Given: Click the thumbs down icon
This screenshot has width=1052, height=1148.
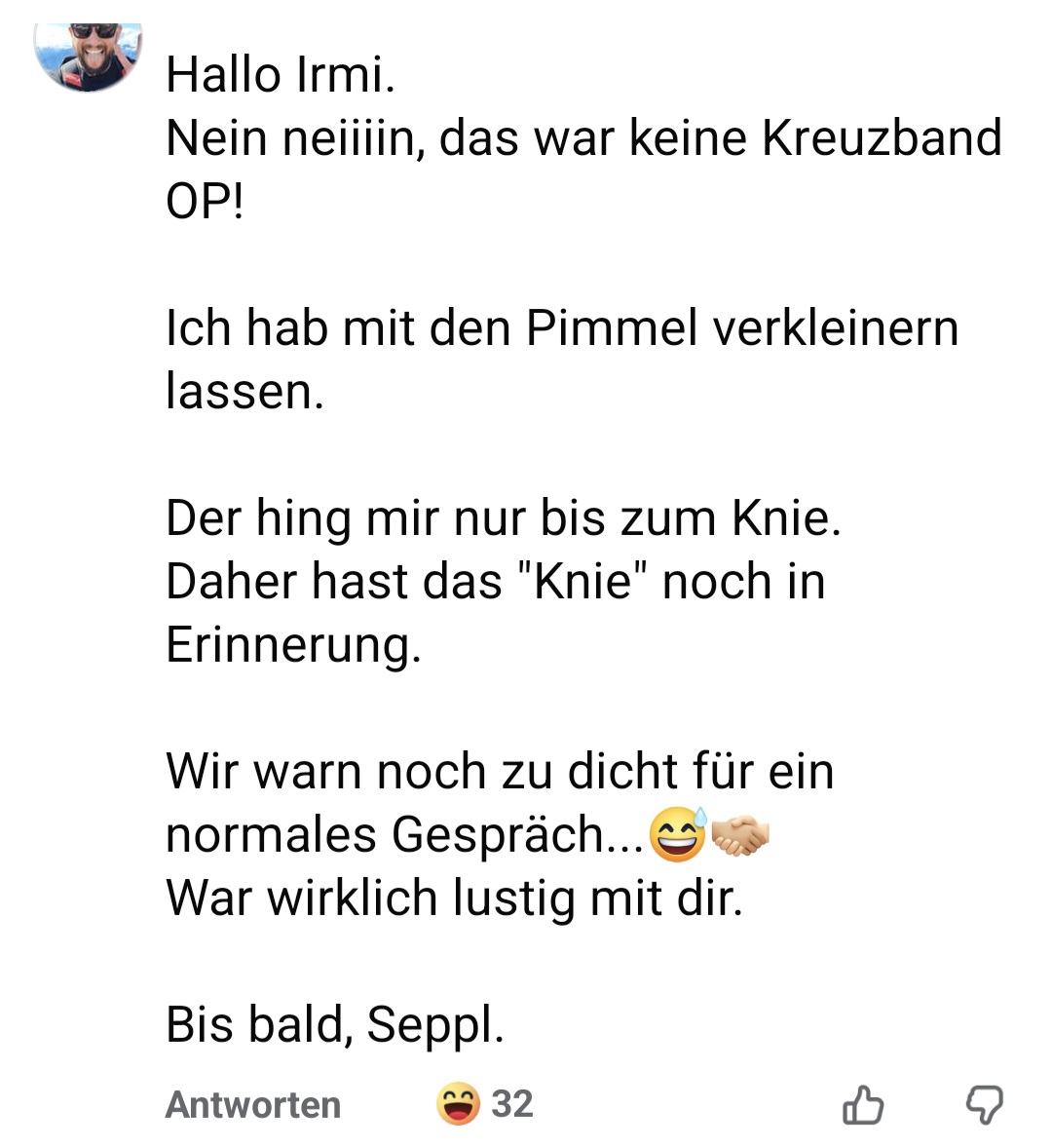Looking at the screenshot, I should click(x=984, y=1105).
